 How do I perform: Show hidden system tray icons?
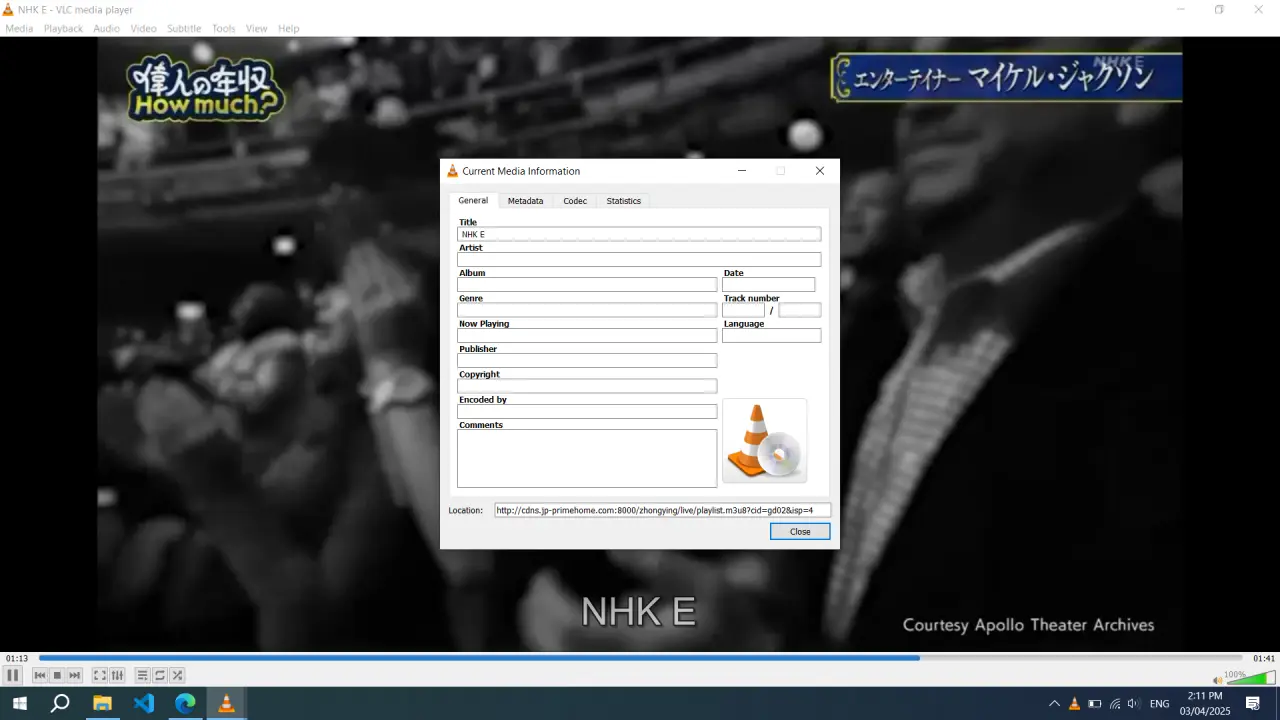[1054, 704]
